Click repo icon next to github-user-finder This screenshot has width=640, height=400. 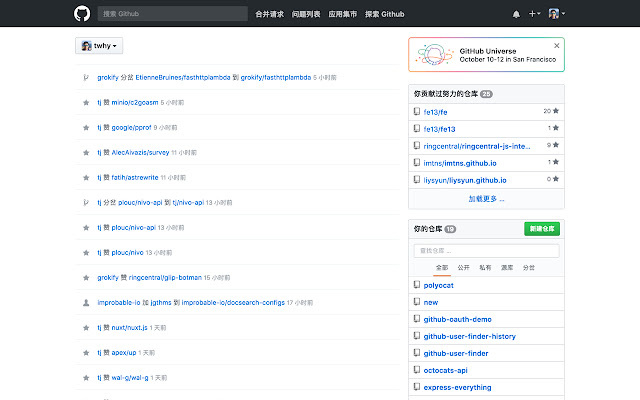pos(416,353)
